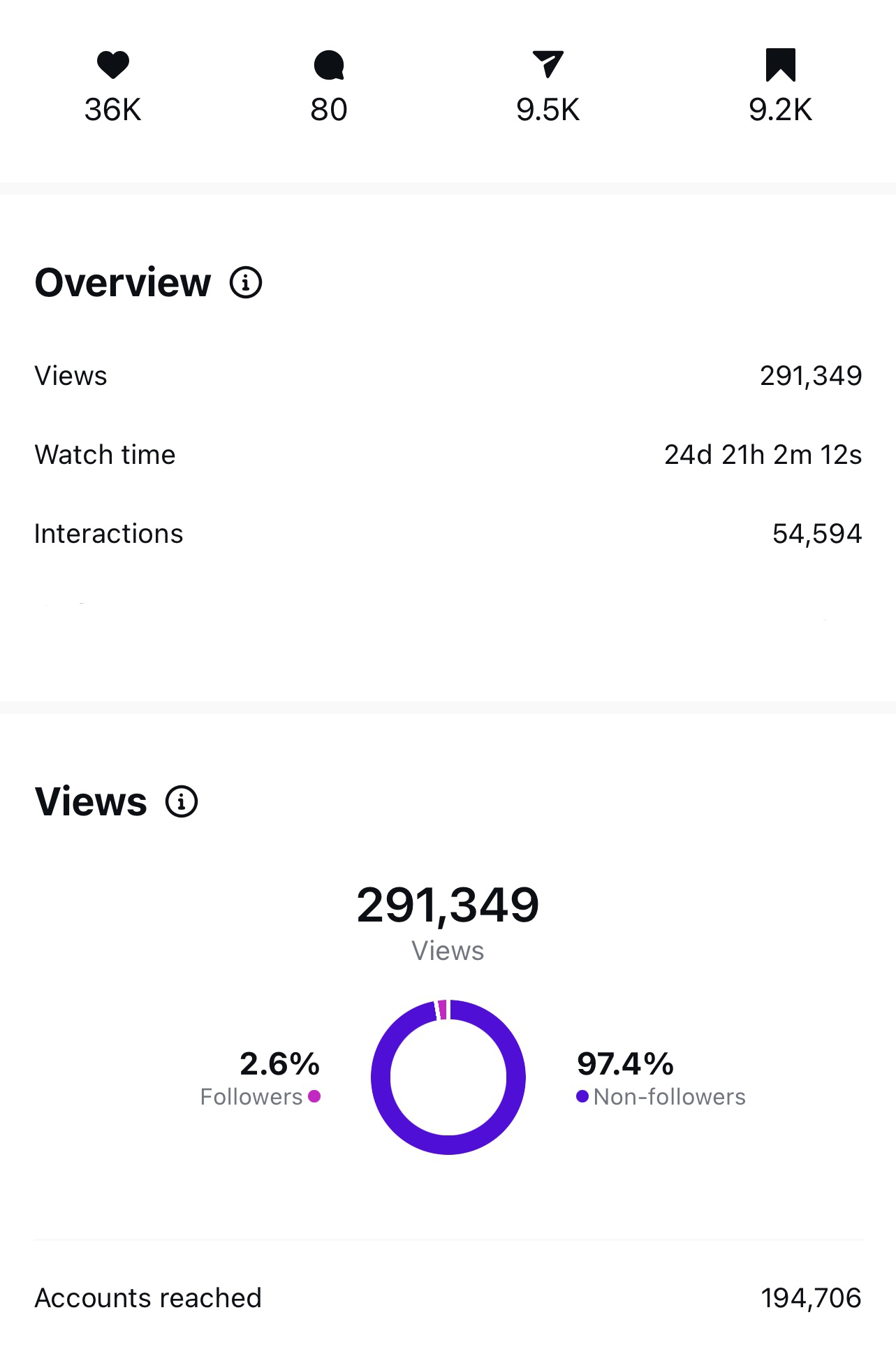Click the purple donut chart ring

381,1077
